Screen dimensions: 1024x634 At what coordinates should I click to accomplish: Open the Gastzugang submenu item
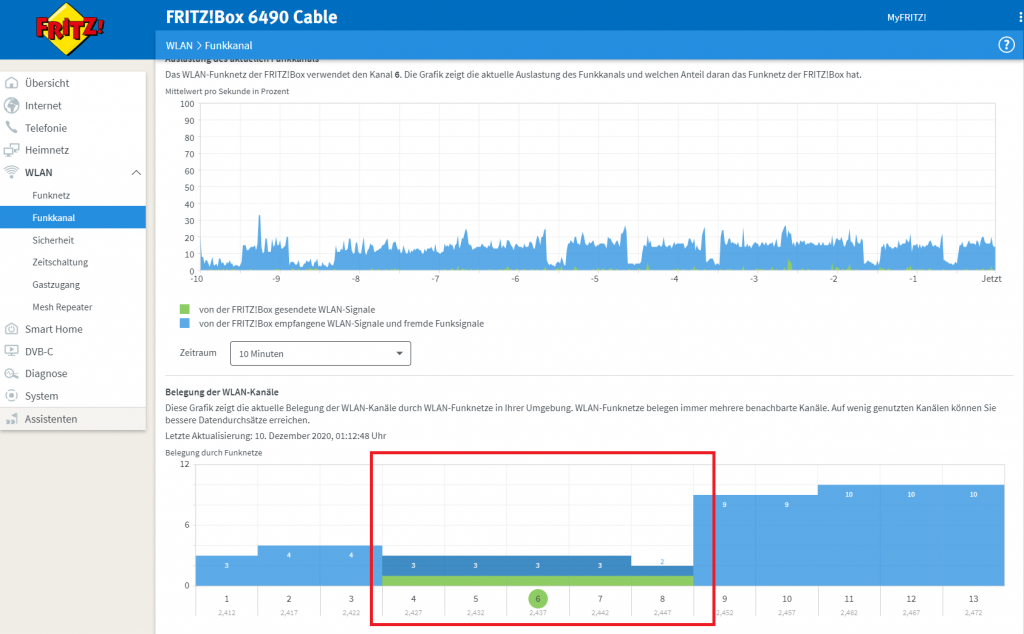(56, 285)
